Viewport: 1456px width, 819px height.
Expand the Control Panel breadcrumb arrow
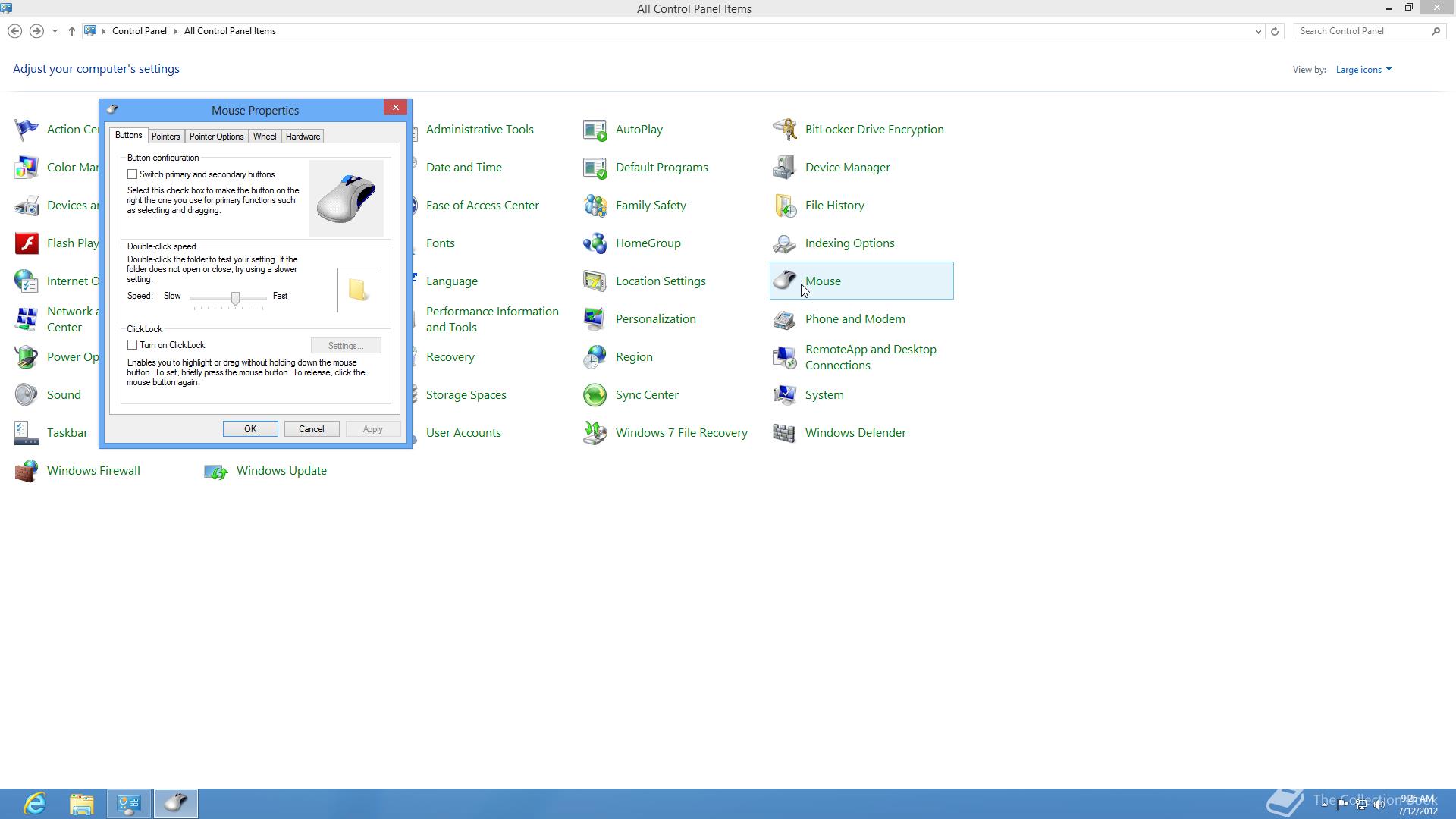[175, 31]
